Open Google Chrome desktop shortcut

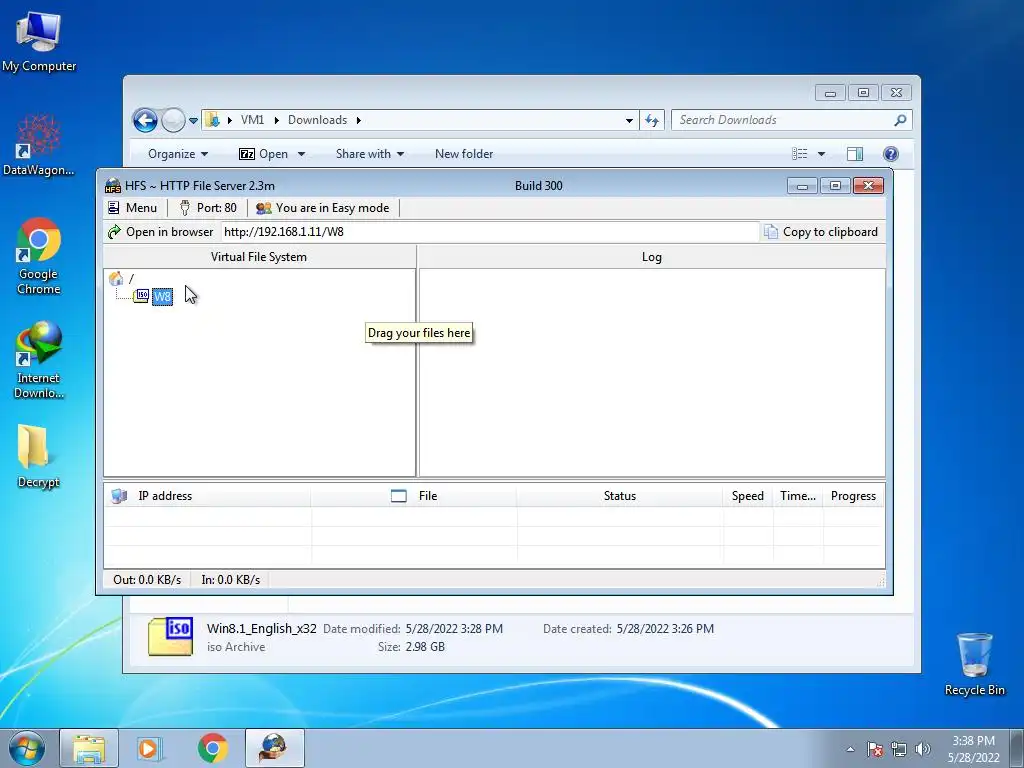click(39, 256)
